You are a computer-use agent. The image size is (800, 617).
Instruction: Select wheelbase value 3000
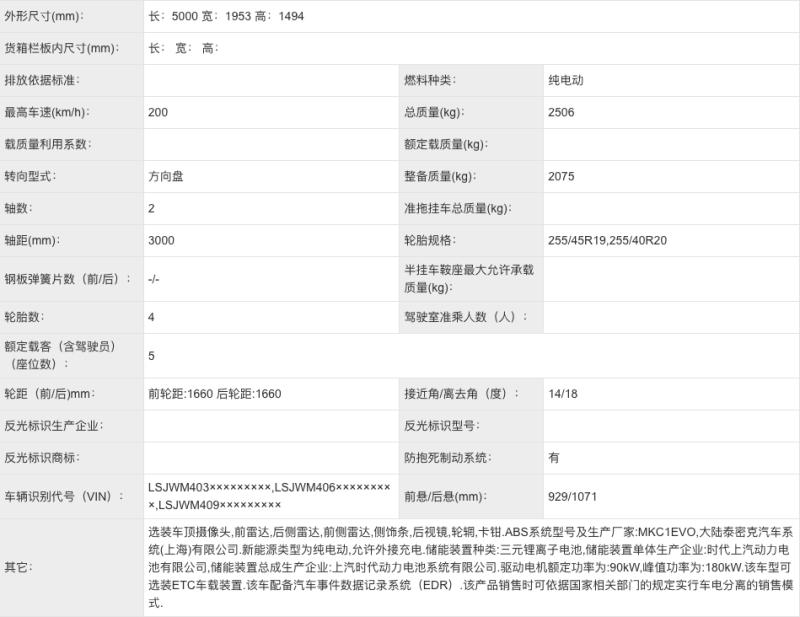161,240
